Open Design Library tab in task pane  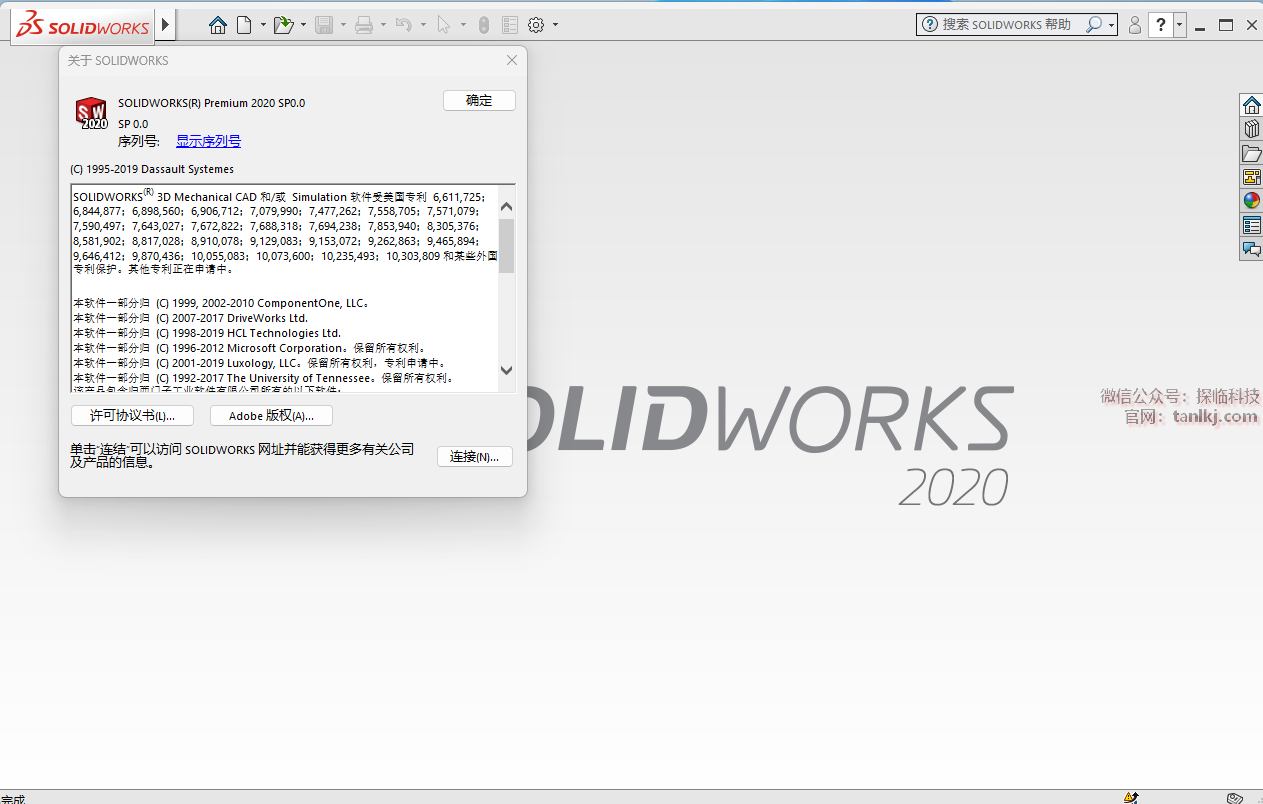point(1251,129)
